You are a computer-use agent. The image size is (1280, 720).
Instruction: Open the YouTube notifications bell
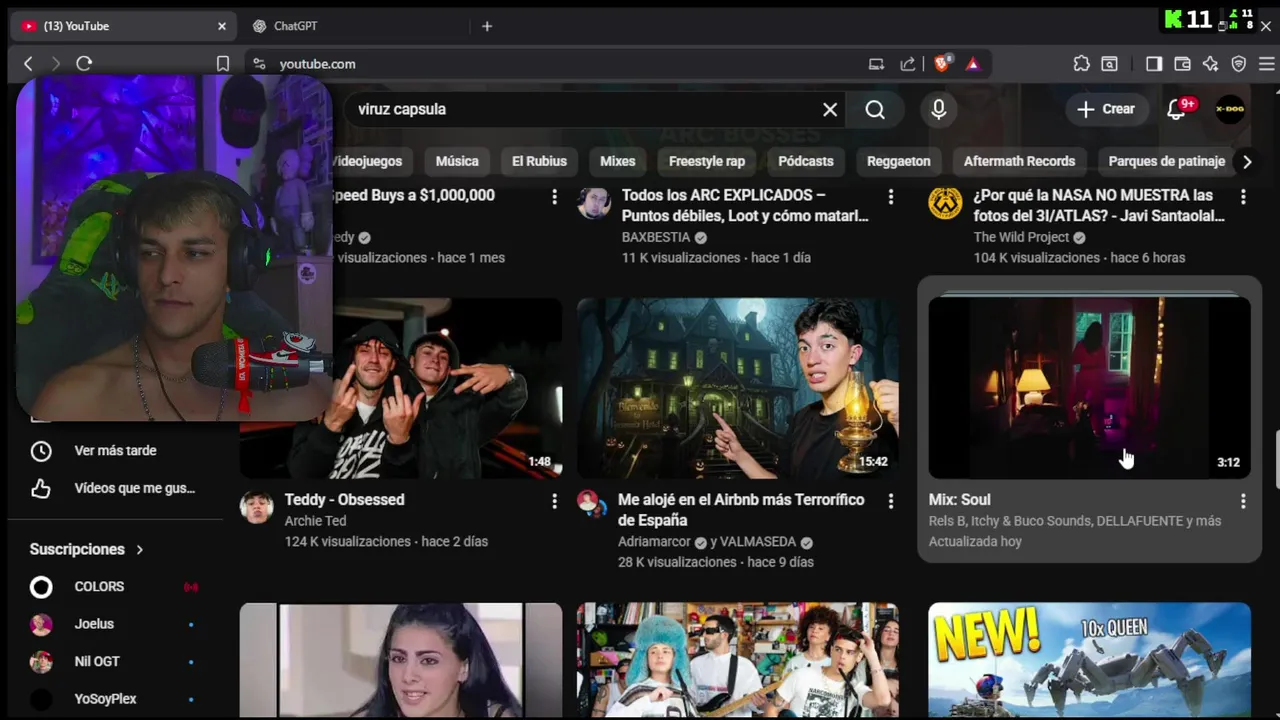tap(1177, 110)
